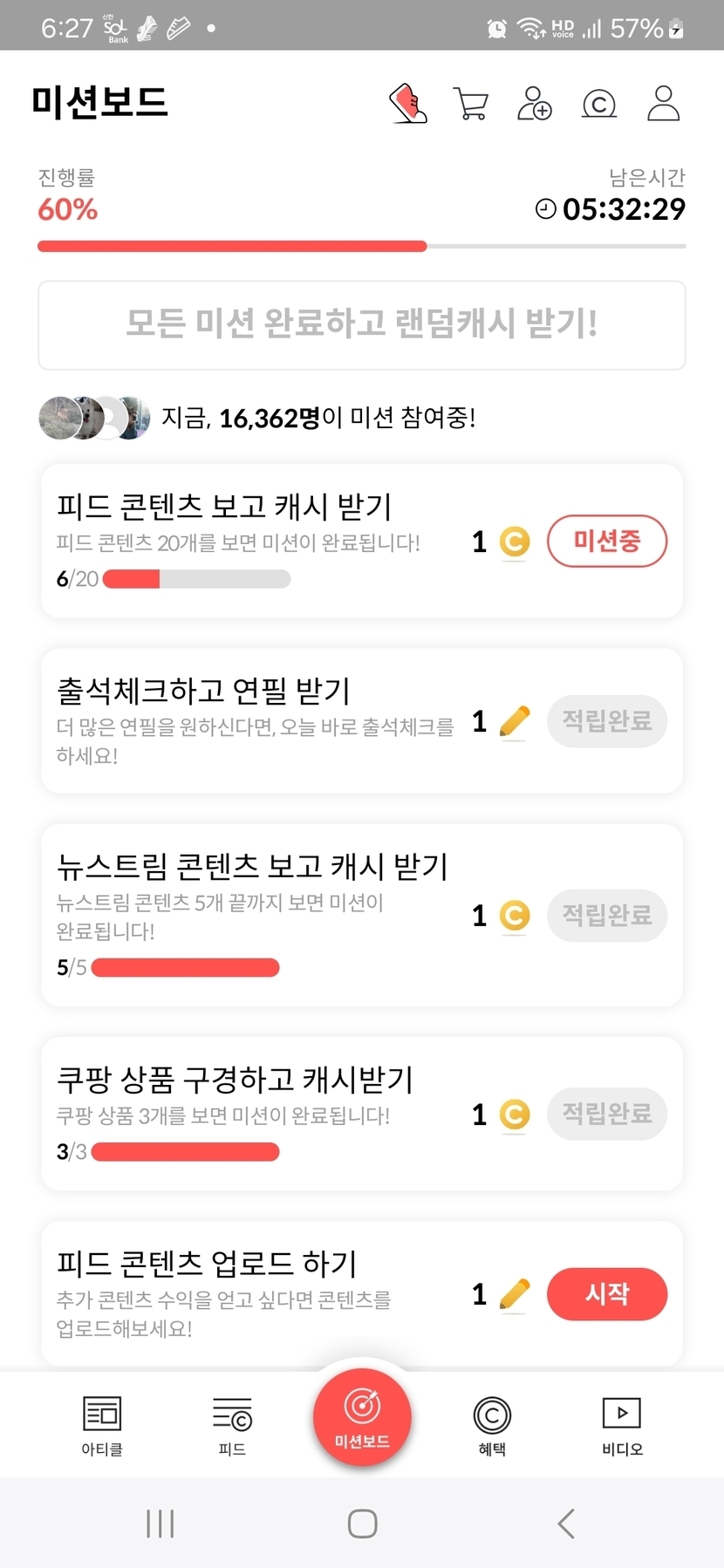This screenshot has width=724, height=1568.
Task: Tap the add friend icon
Action: point(535,104)
